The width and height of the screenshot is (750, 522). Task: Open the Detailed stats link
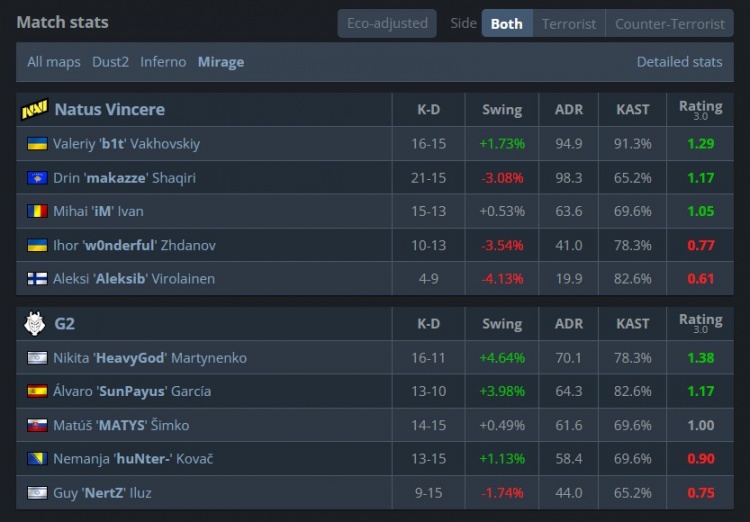pyautogui.click(x=679, y=62)
